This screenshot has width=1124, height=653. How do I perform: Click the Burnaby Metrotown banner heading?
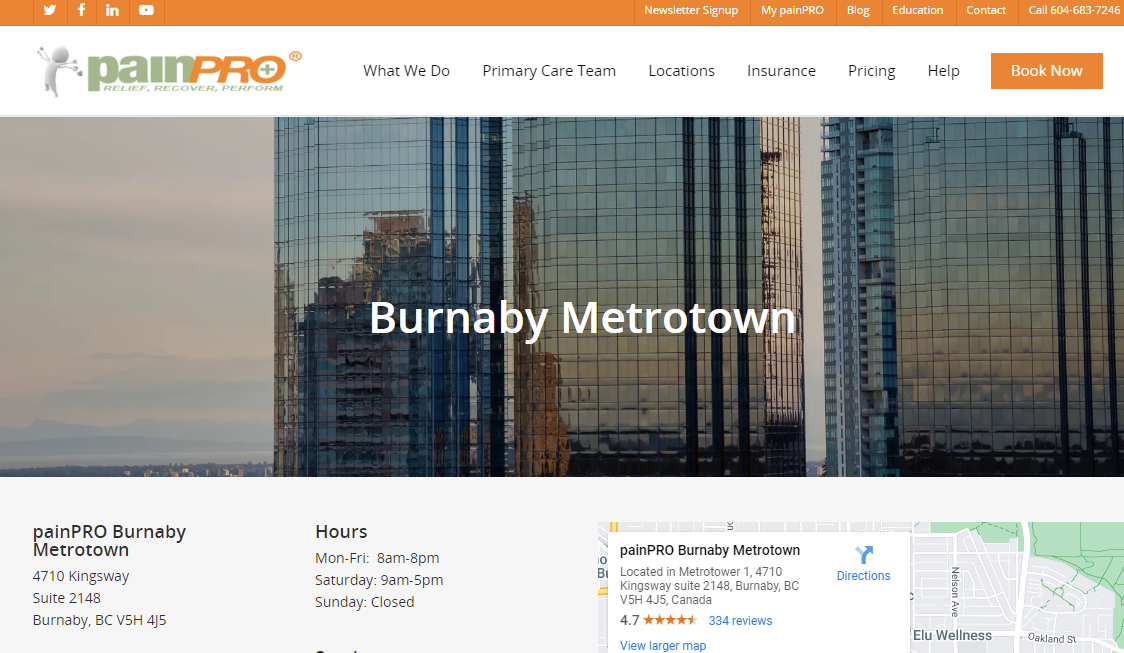582,318
